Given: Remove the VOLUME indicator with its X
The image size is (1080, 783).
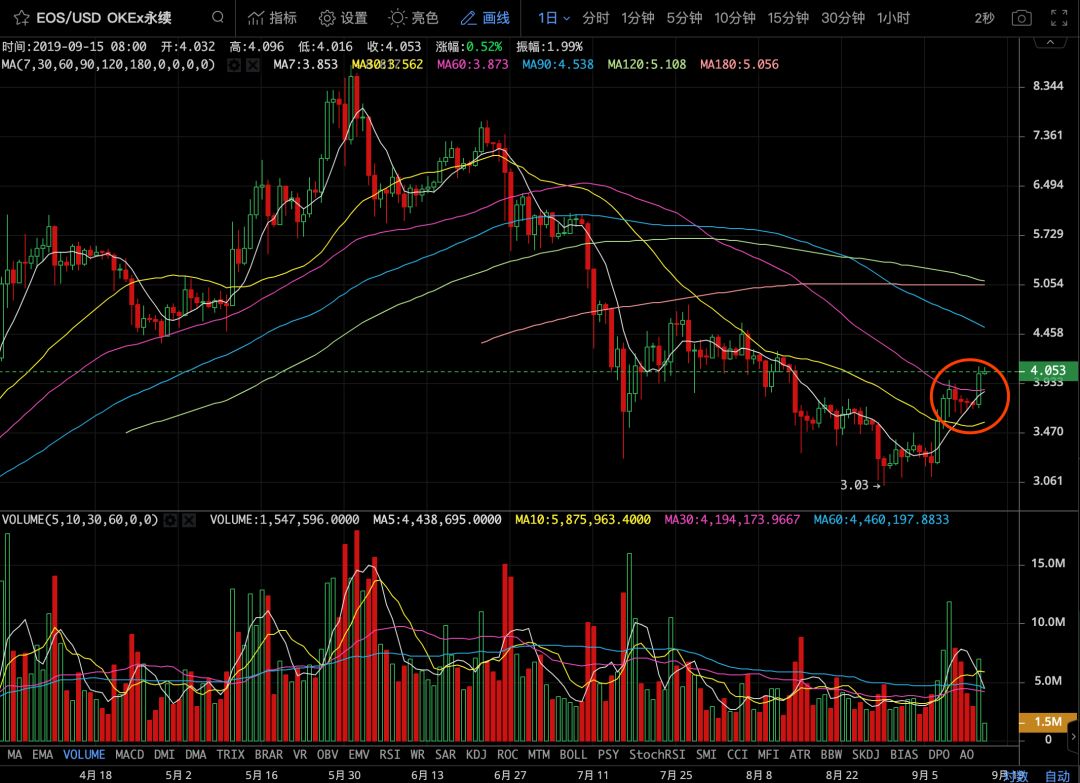Looking at the screenshot, I should click(x=189, y=520).
